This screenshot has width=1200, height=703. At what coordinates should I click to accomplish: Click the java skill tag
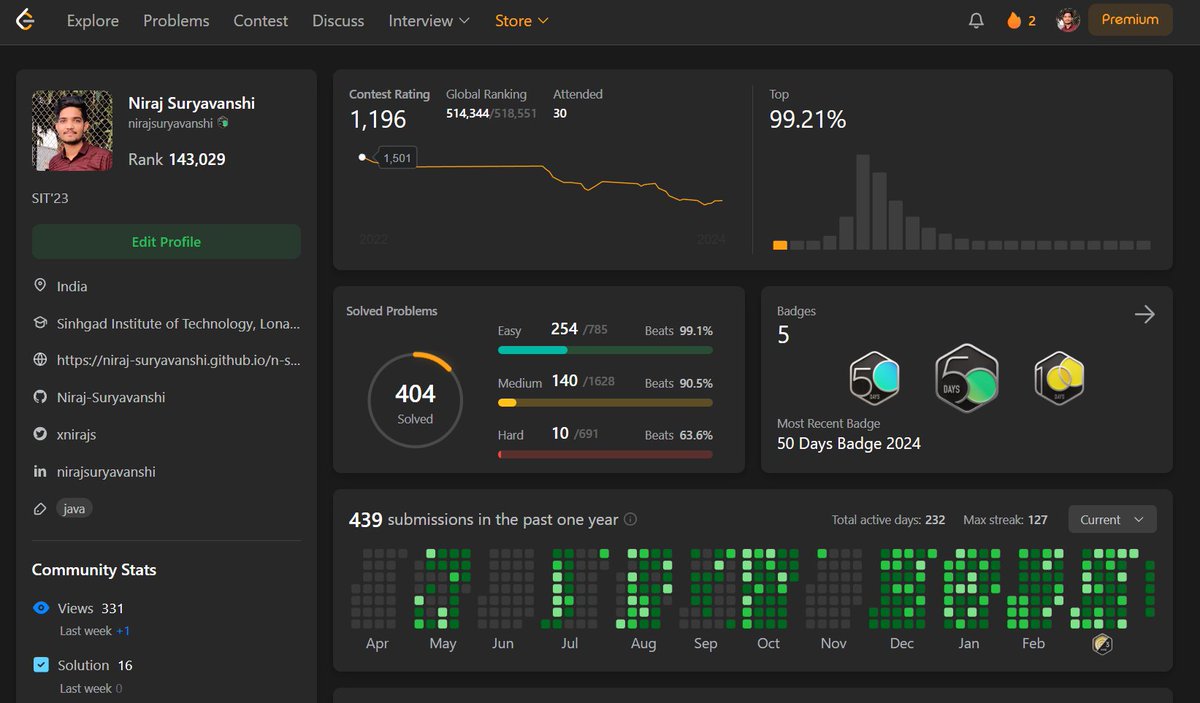[74, 508]
